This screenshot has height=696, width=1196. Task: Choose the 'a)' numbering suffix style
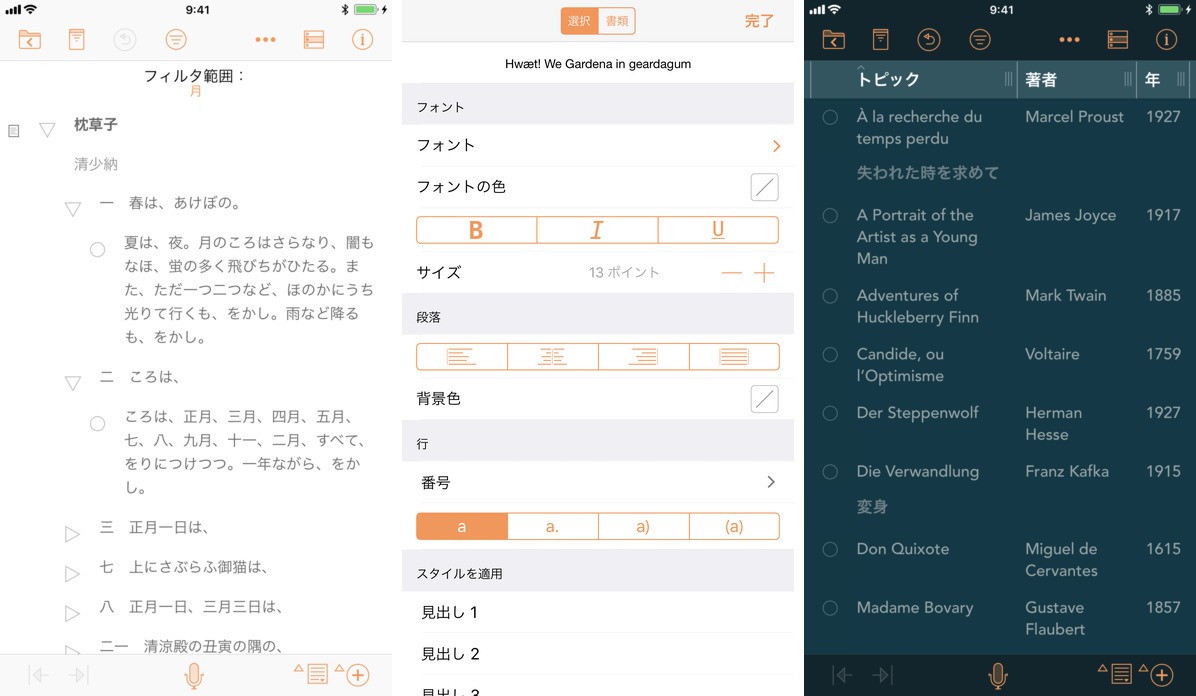click(643, 527)
